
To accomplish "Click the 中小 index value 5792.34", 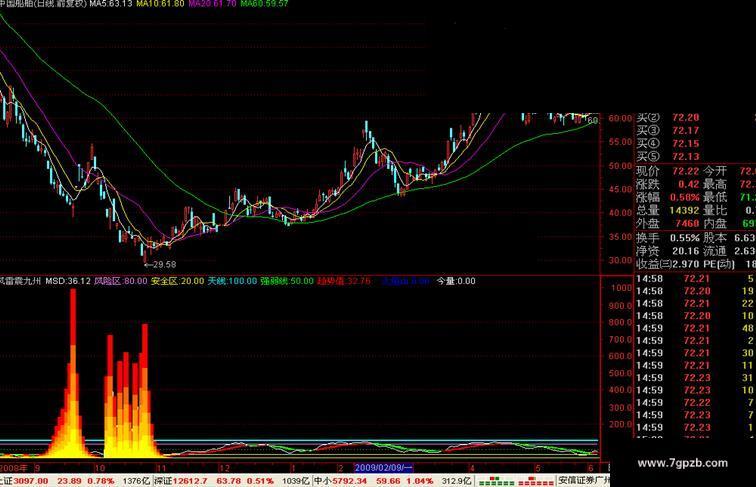I will point(350,481).
